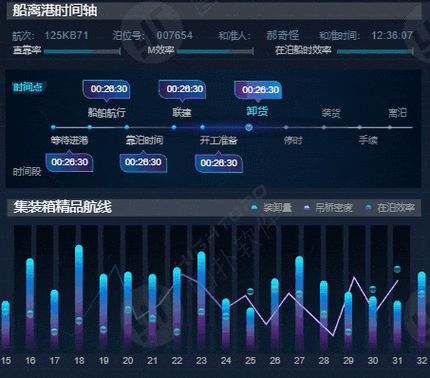Click the blue marker icon beside 在泊效率

pyautogui.click(x=368, y=208)
